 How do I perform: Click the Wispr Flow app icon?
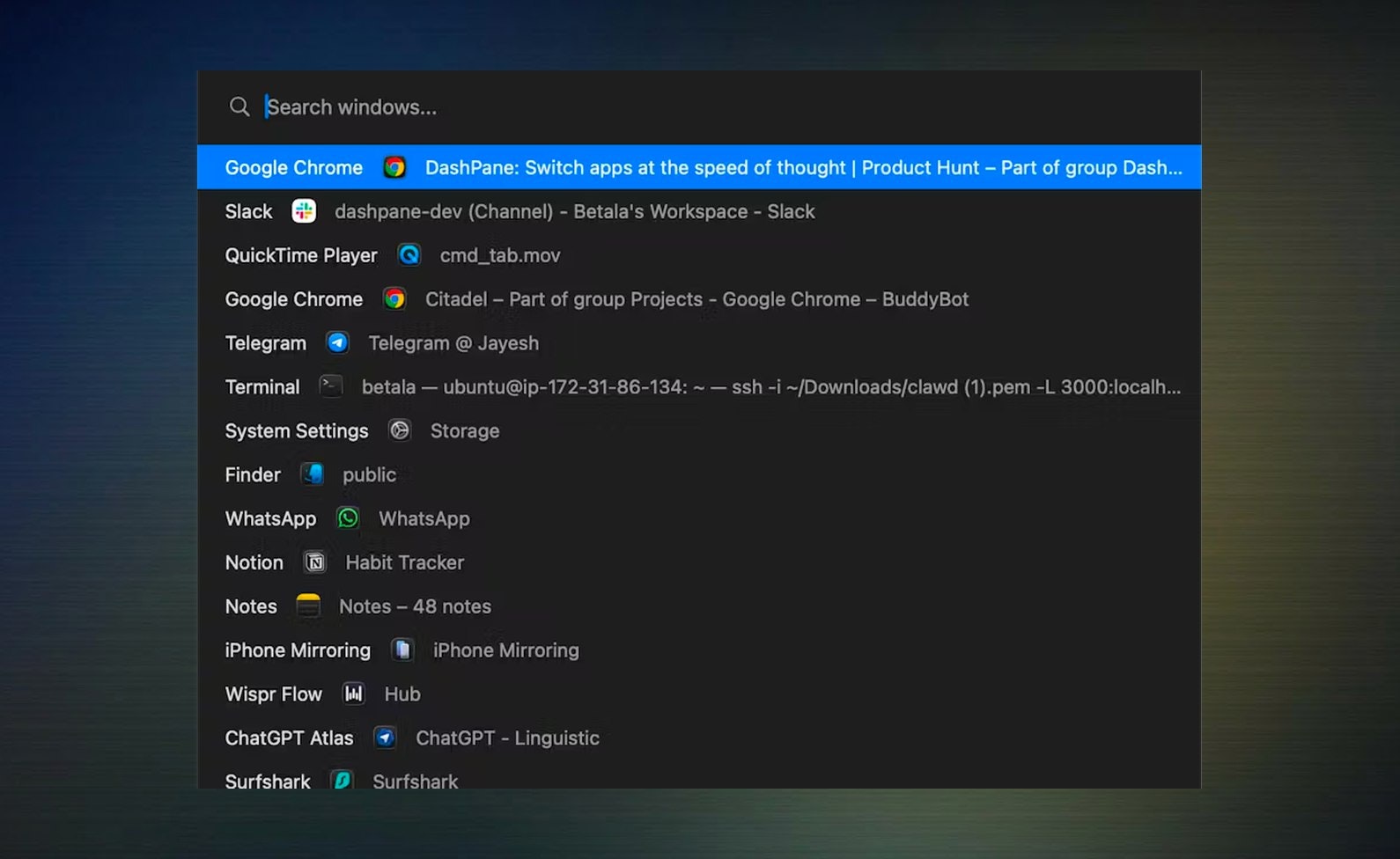pyautogui.click(x=354, y=694)
